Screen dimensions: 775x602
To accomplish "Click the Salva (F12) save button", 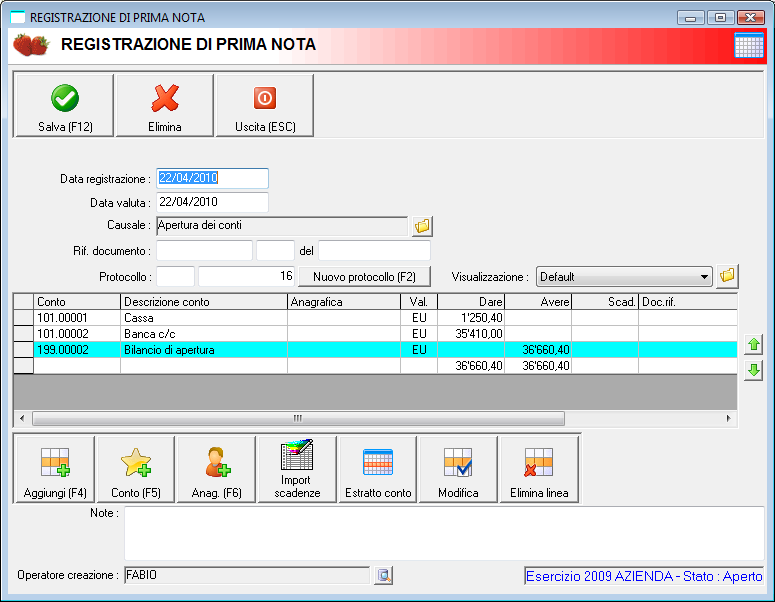I will pos(65,106).
